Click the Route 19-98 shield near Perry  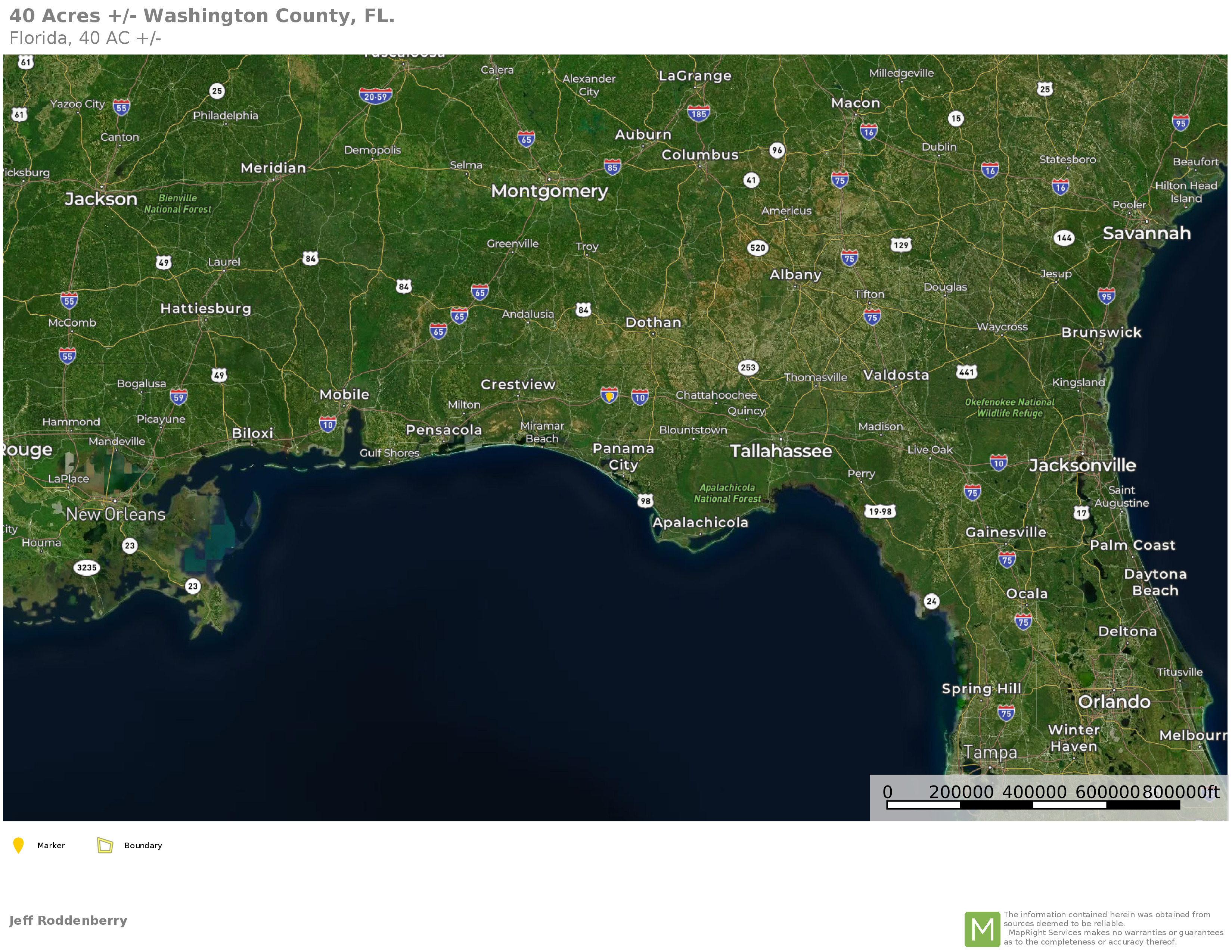click(880, 511)
